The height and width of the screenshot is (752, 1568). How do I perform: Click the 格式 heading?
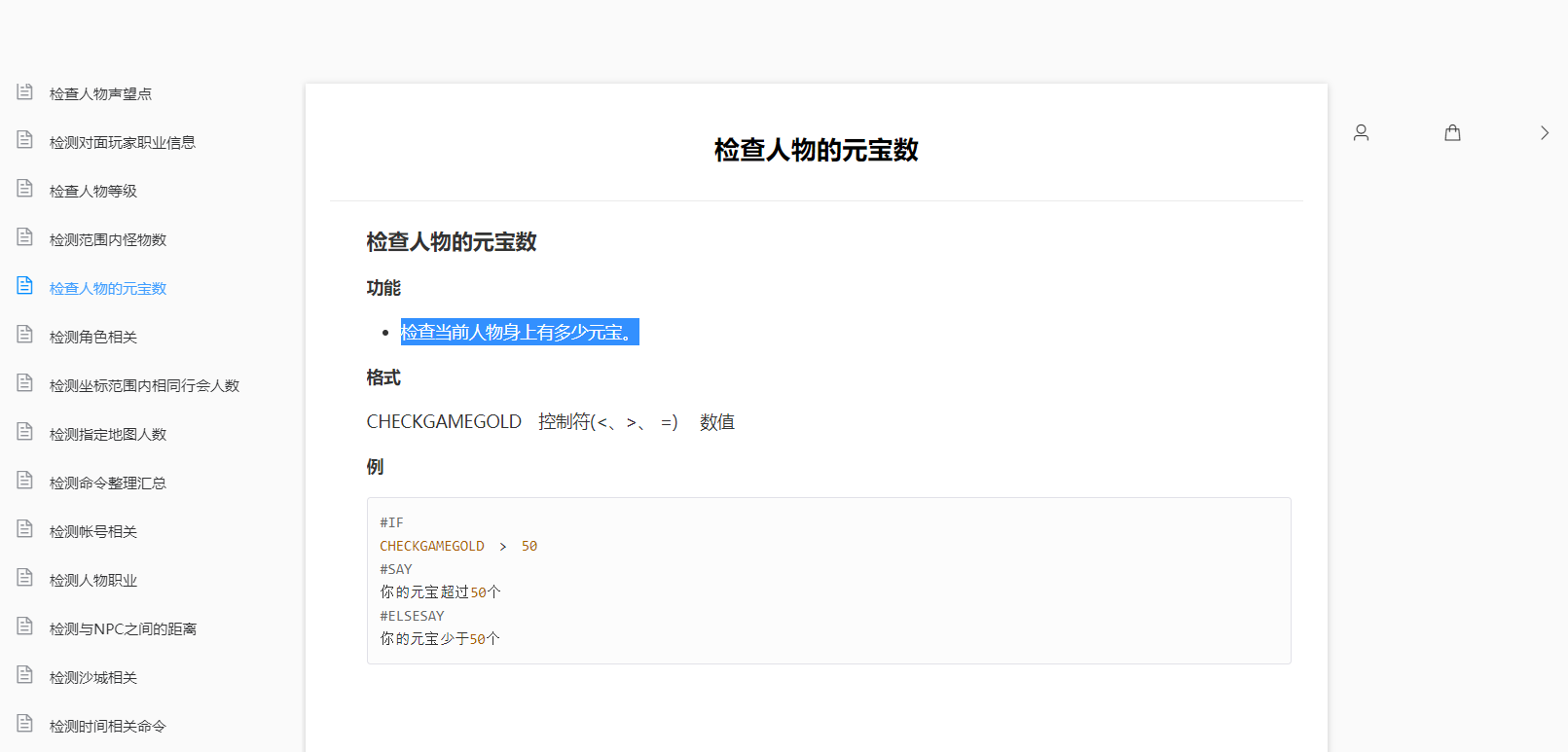click(x=383, y=377)
